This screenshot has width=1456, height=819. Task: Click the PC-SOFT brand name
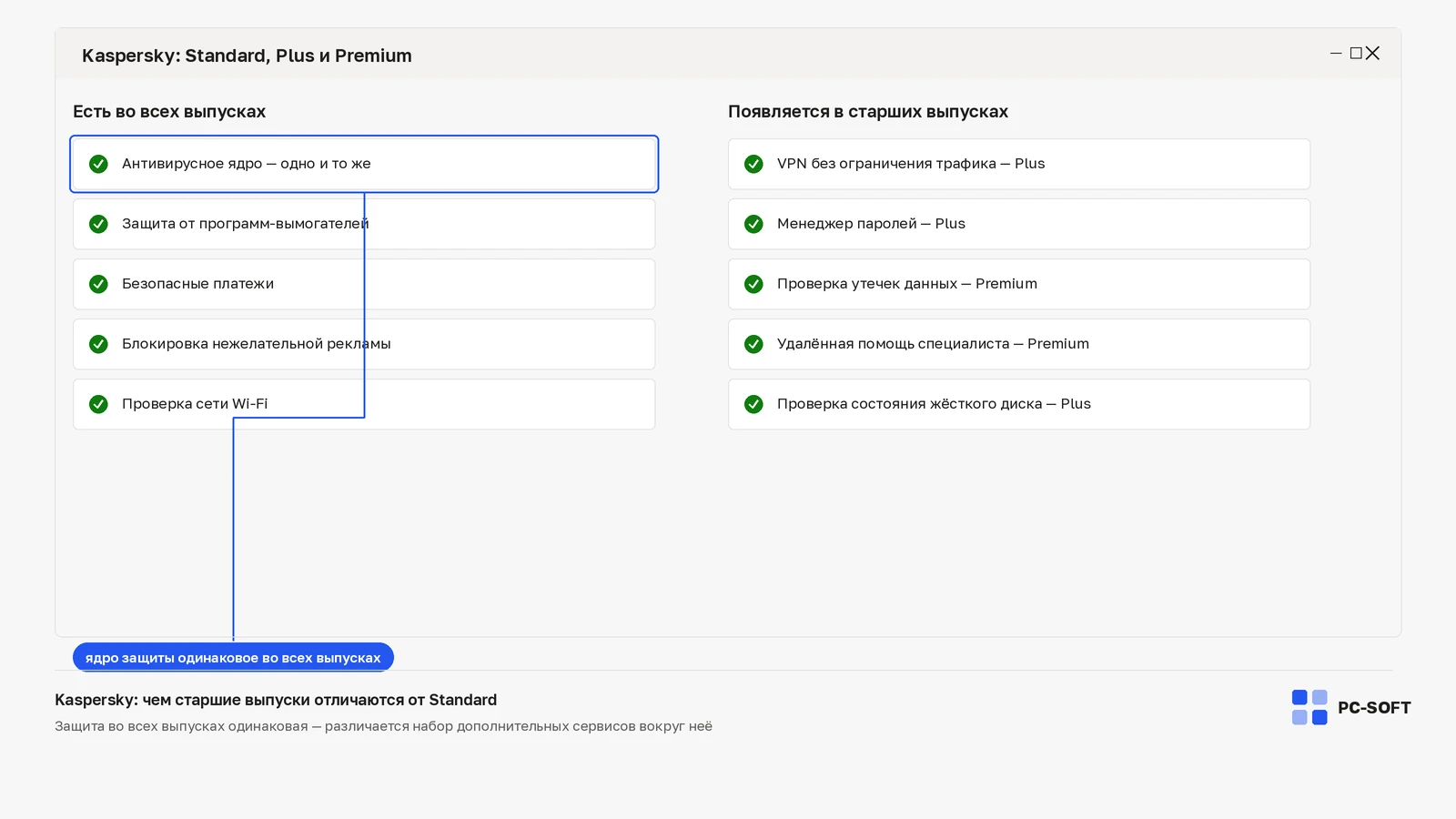pos(1374,708)
